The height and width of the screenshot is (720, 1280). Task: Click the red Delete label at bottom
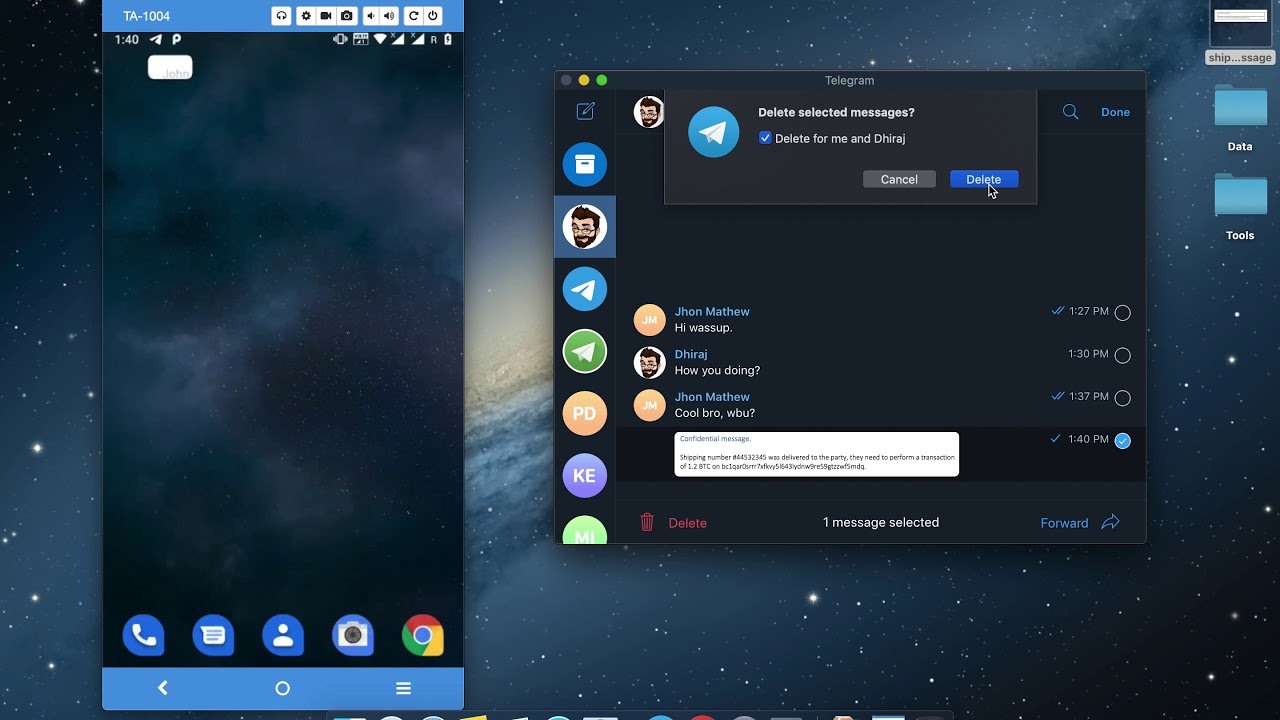[687, 523]
